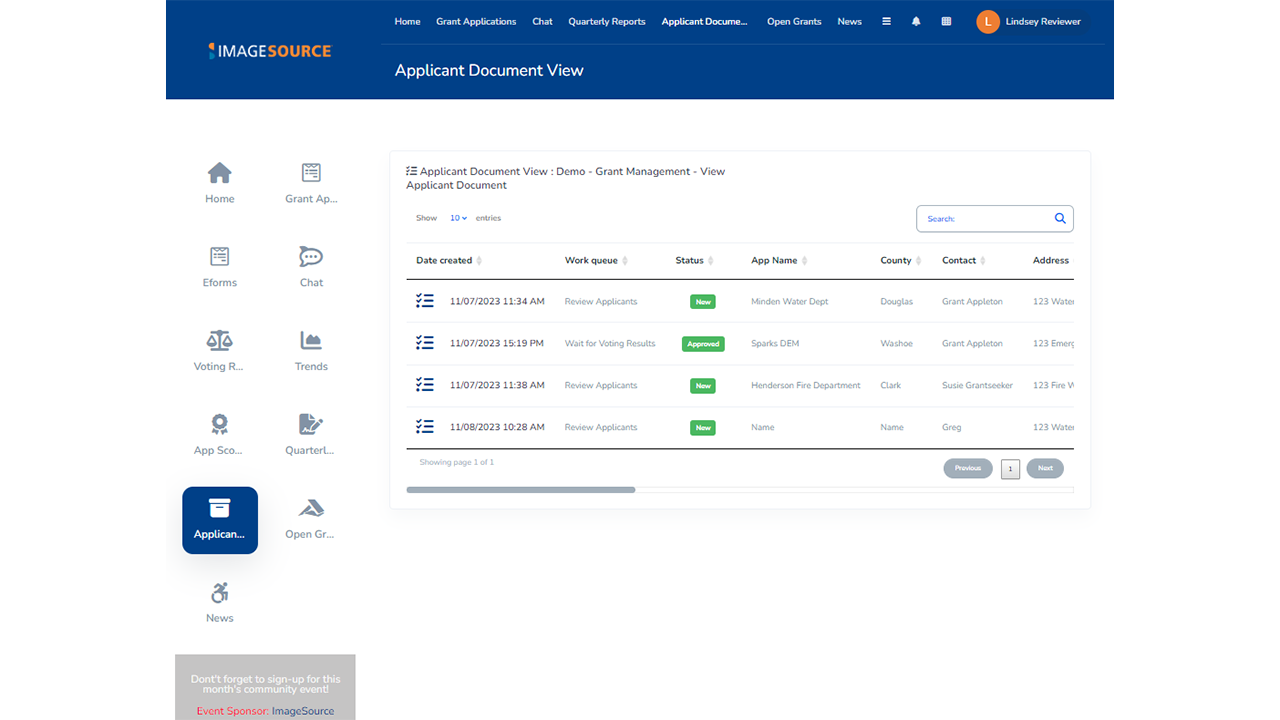Open notifications bell in top bar
The height and width of the screenshot is (720, 1280).
(916, 21)
